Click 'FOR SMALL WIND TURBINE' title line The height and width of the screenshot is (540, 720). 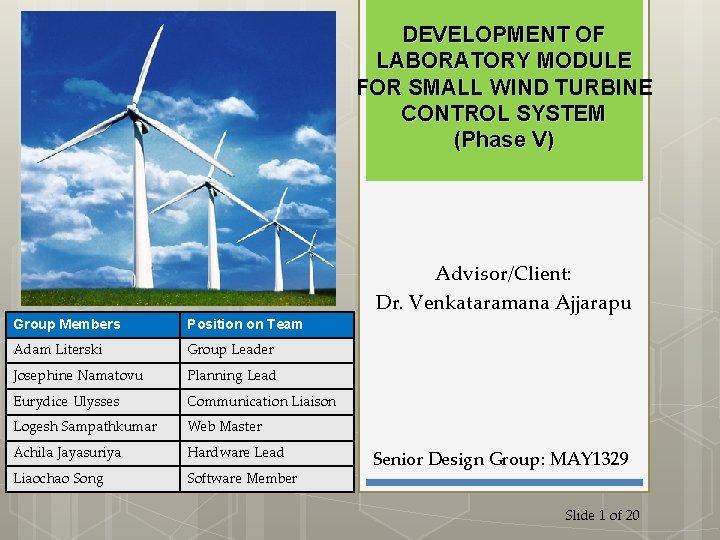504,87
